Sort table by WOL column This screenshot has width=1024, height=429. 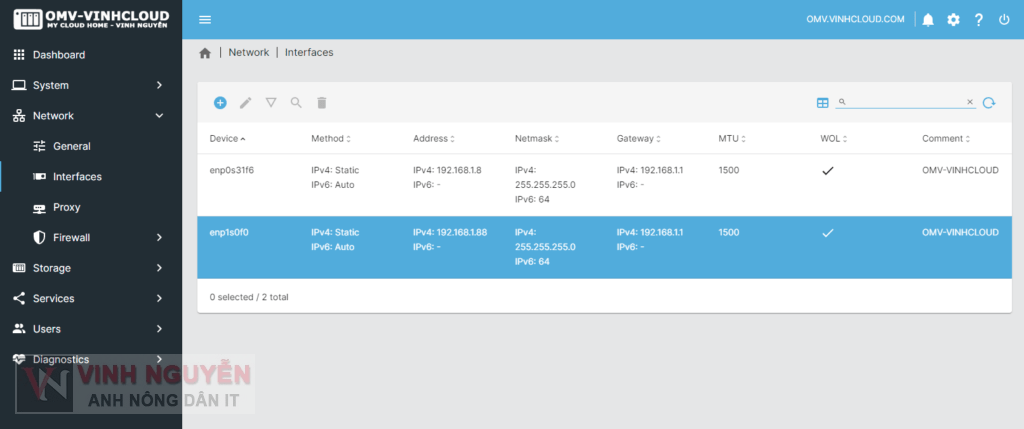pos(834,138)
